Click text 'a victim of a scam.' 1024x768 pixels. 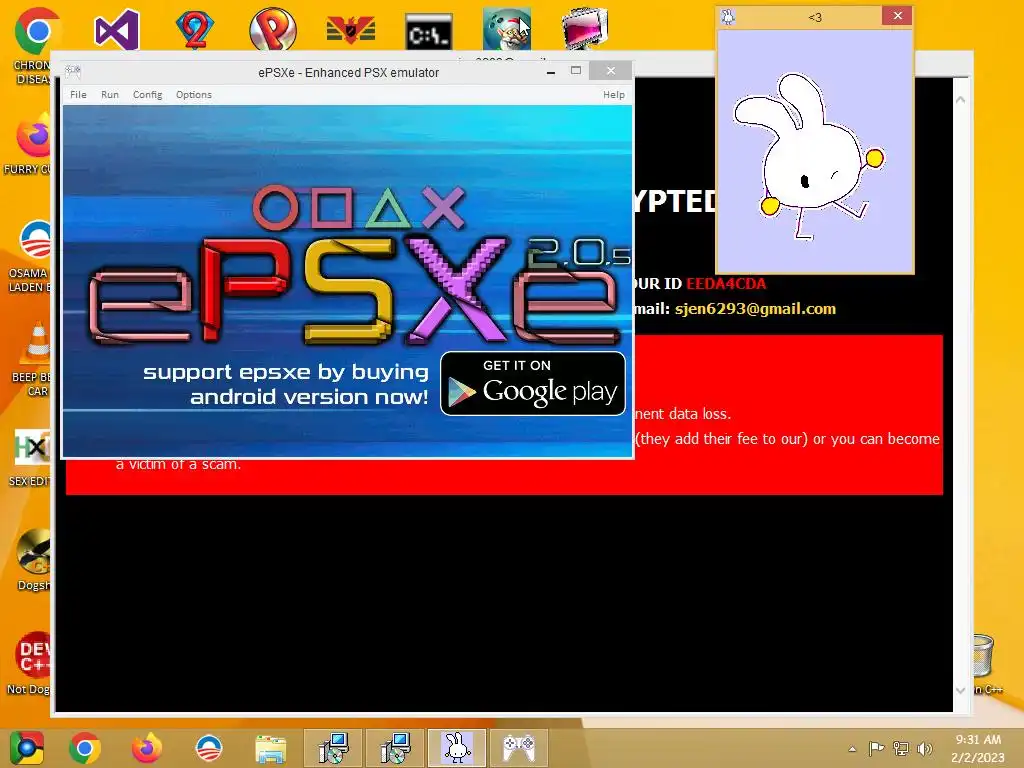[178, 464]
